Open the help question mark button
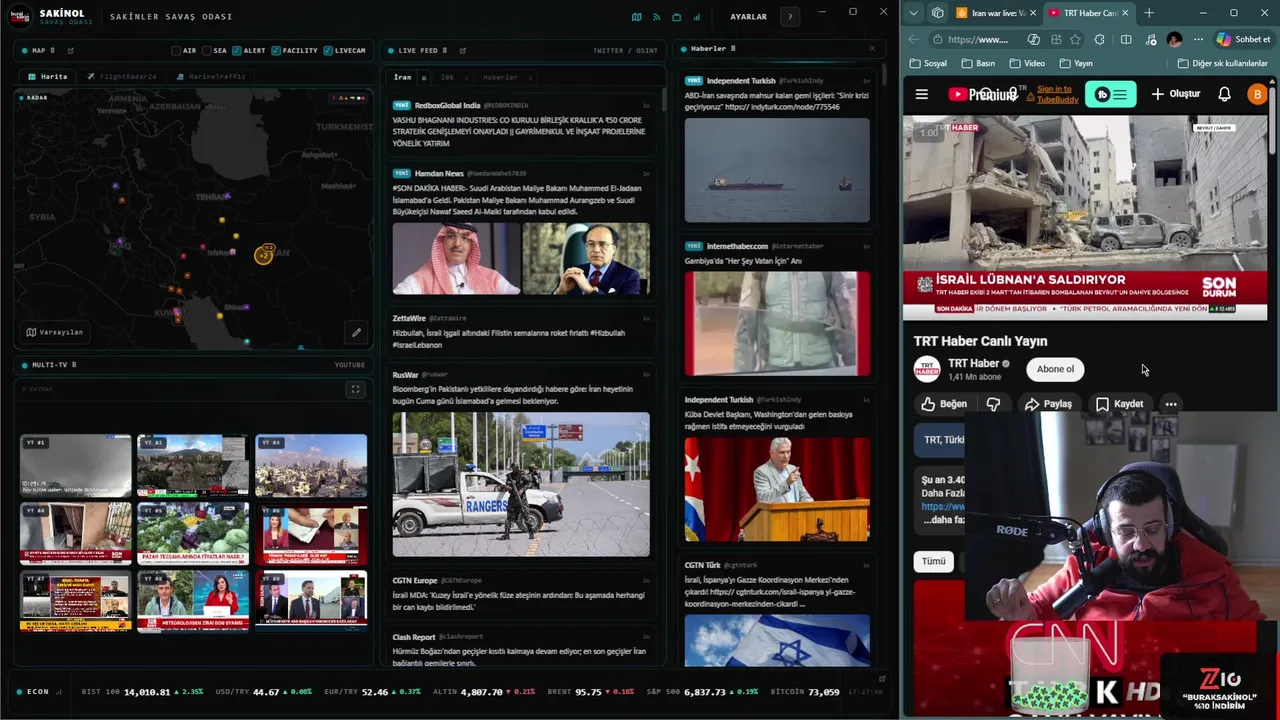 pos(790,17)
